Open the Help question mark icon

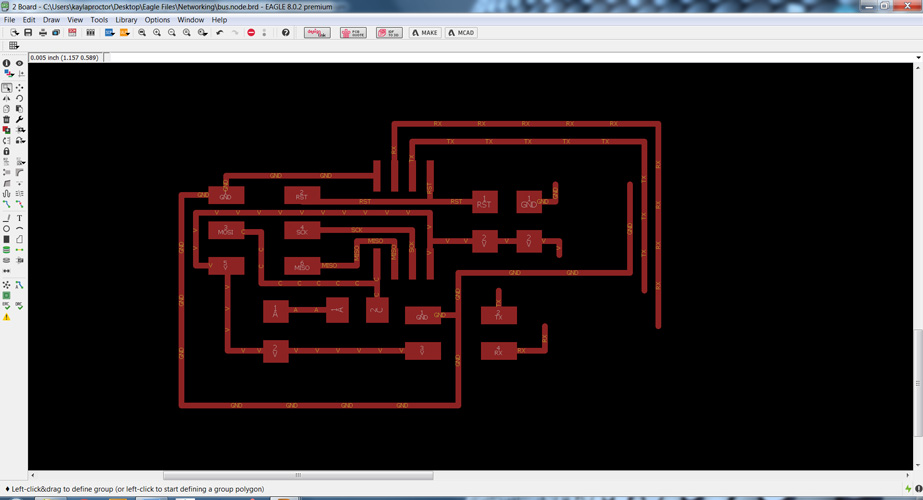[285, 32]
